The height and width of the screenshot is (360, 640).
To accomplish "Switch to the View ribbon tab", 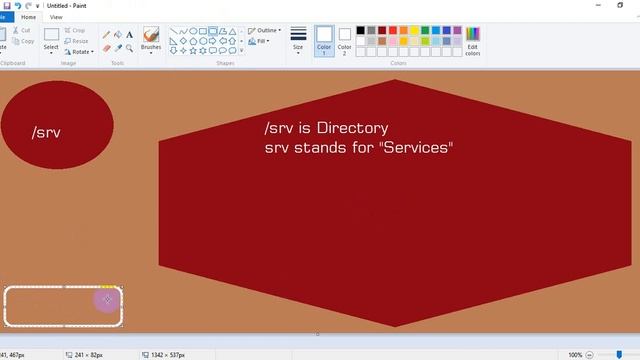I will click(x=56, y=17).
